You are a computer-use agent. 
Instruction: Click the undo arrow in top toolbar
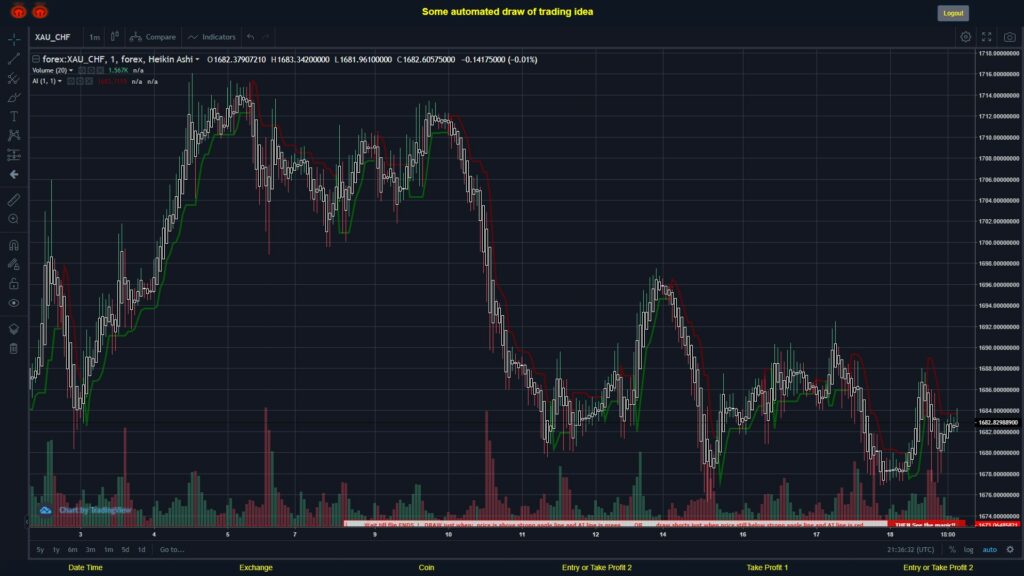[x=251, y=37]
